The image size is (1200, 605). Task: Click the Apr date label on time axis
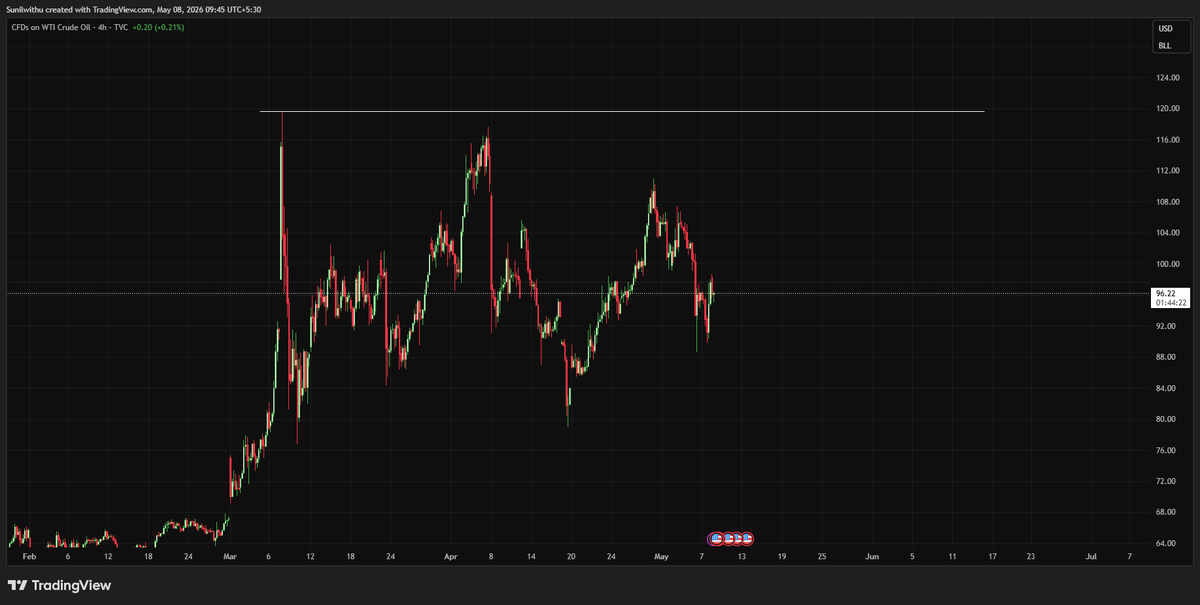451,555
